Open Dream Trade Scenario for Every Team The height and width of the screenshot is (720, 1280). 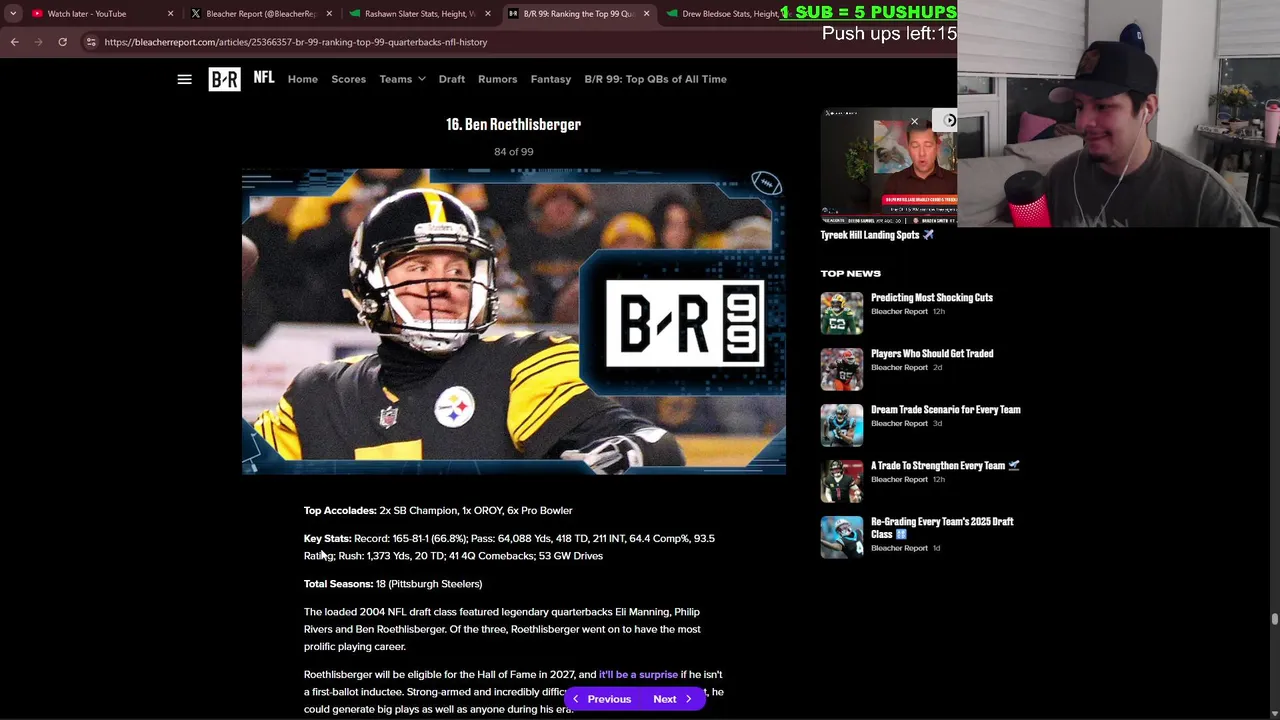click(x=946, y=409)
